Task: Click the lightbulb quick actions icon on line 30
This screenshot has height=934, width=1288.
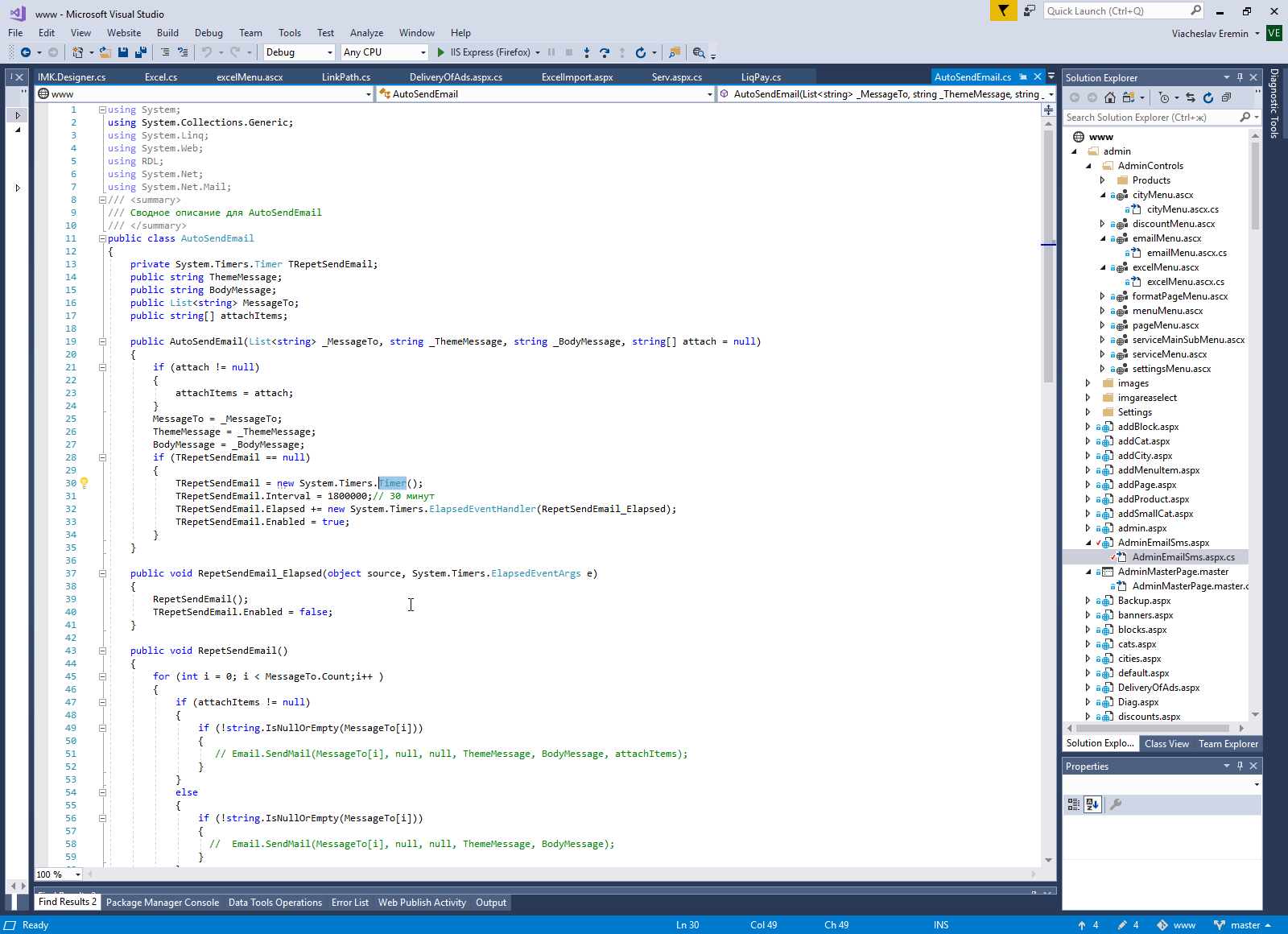Action: point(84,483)
